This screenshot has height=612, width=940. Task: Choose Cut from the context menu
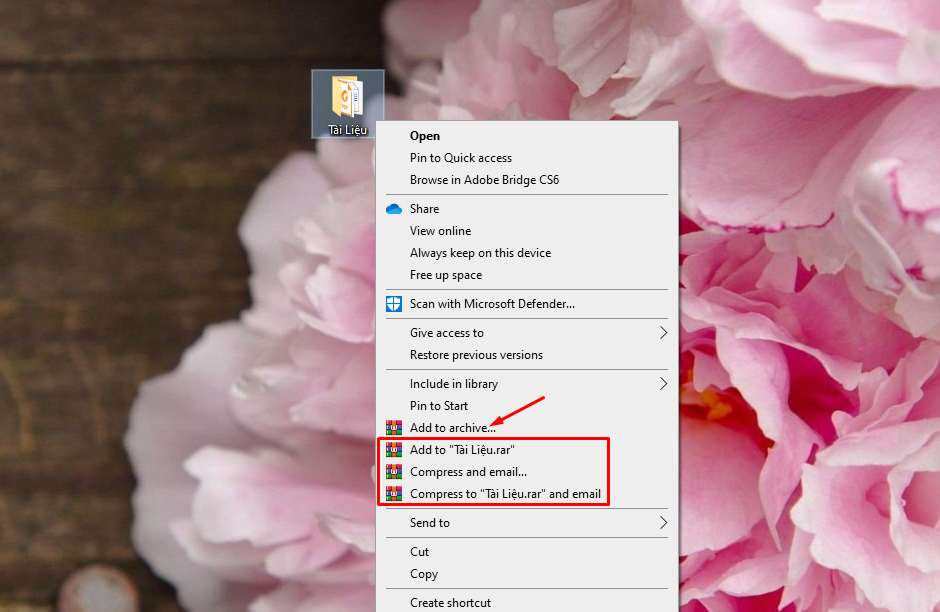420,552
